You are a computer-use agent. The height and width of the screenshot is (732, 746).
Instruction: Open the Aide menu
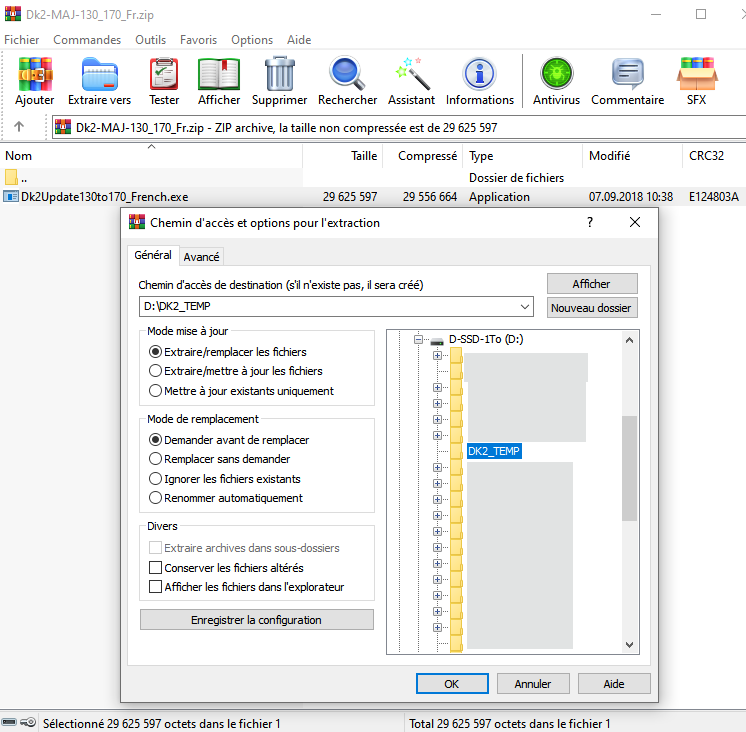point(299,40)
